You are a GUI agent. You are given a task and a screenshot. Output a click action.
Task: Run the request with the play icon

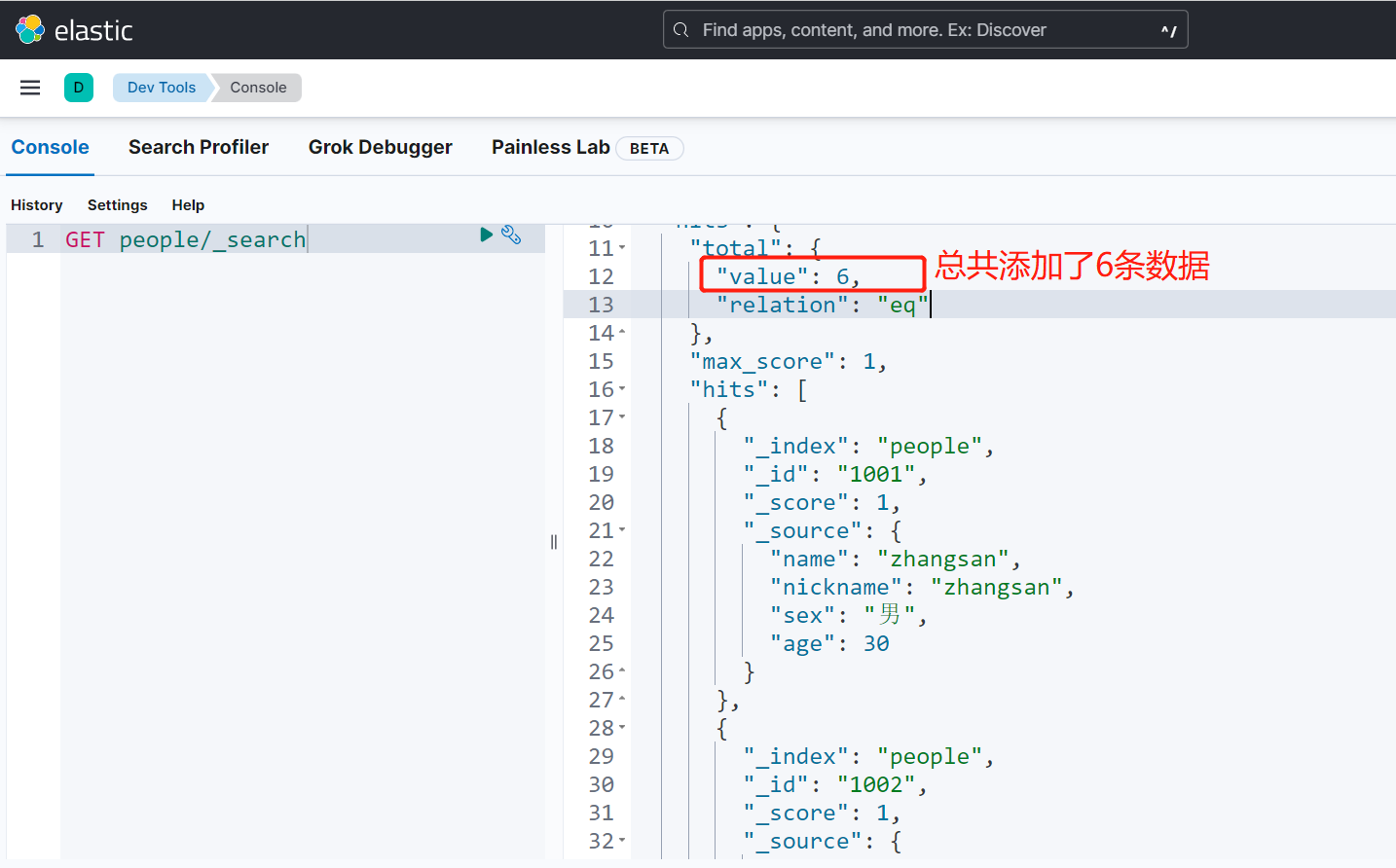tap(486, 235)
